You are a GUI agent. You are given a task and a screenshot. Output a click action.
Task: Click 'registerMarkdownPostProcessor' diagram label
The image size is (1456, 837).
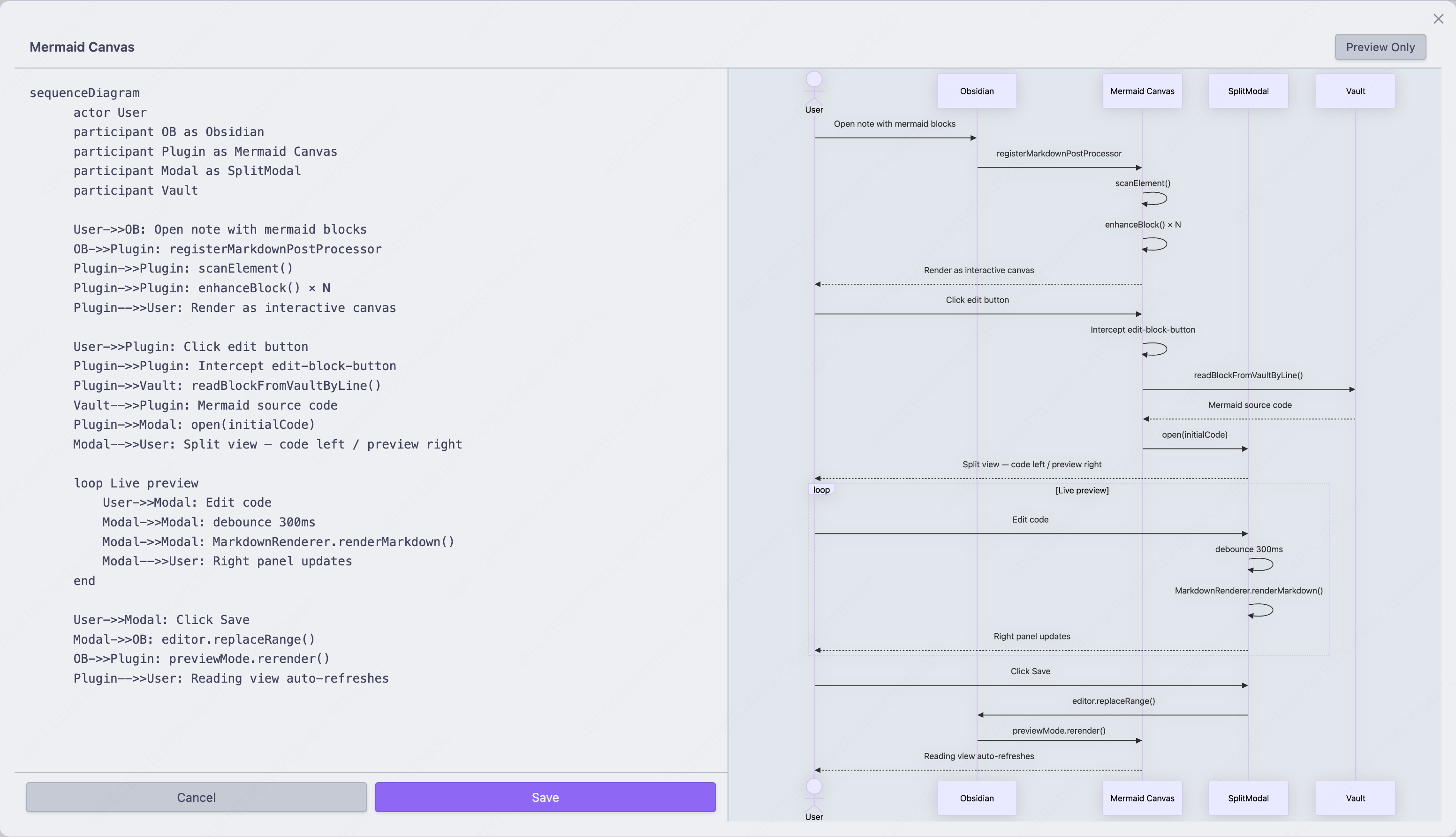[x=1059, y=153]
